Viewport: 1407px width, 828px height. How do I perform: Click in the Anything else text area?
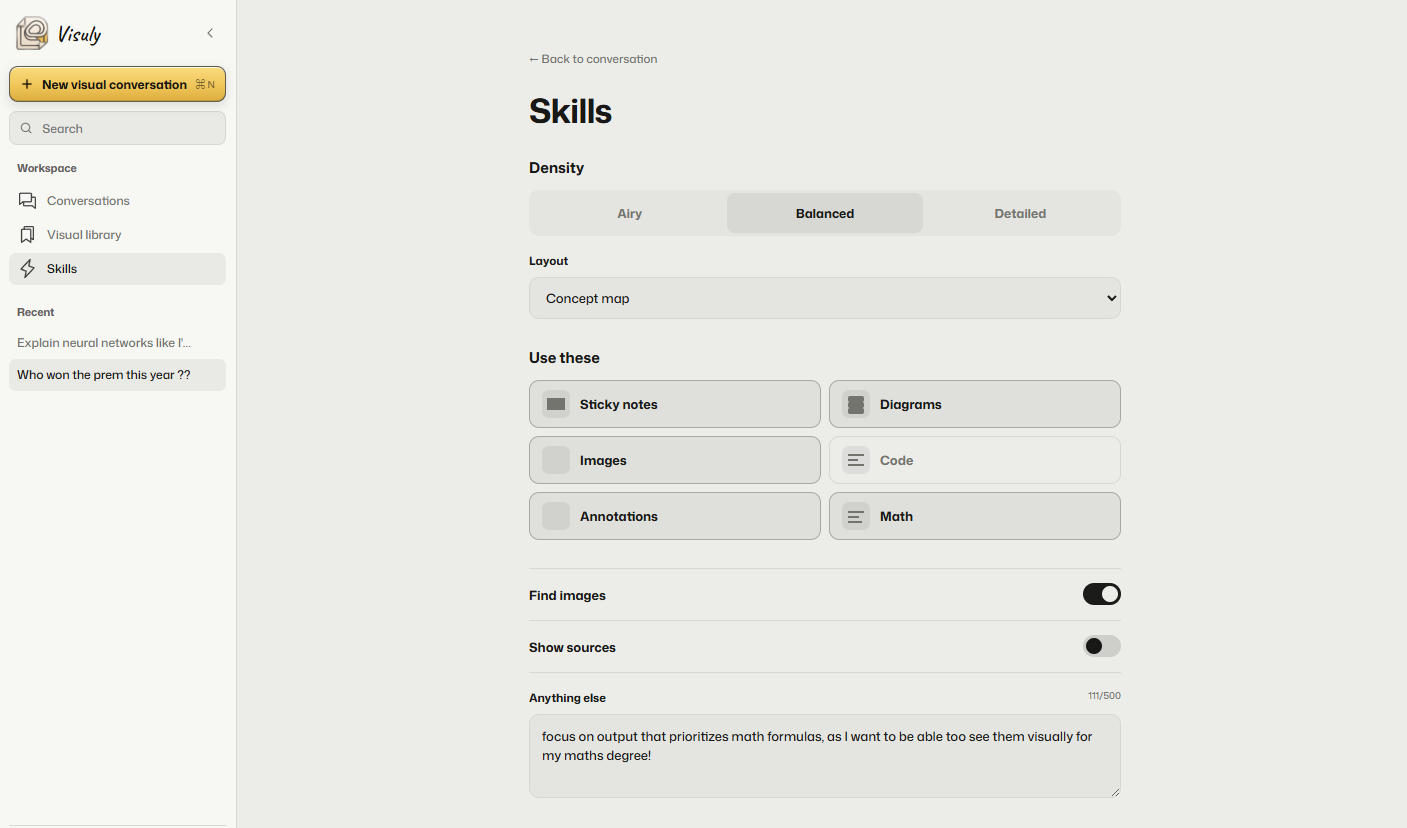pos(825,756)
